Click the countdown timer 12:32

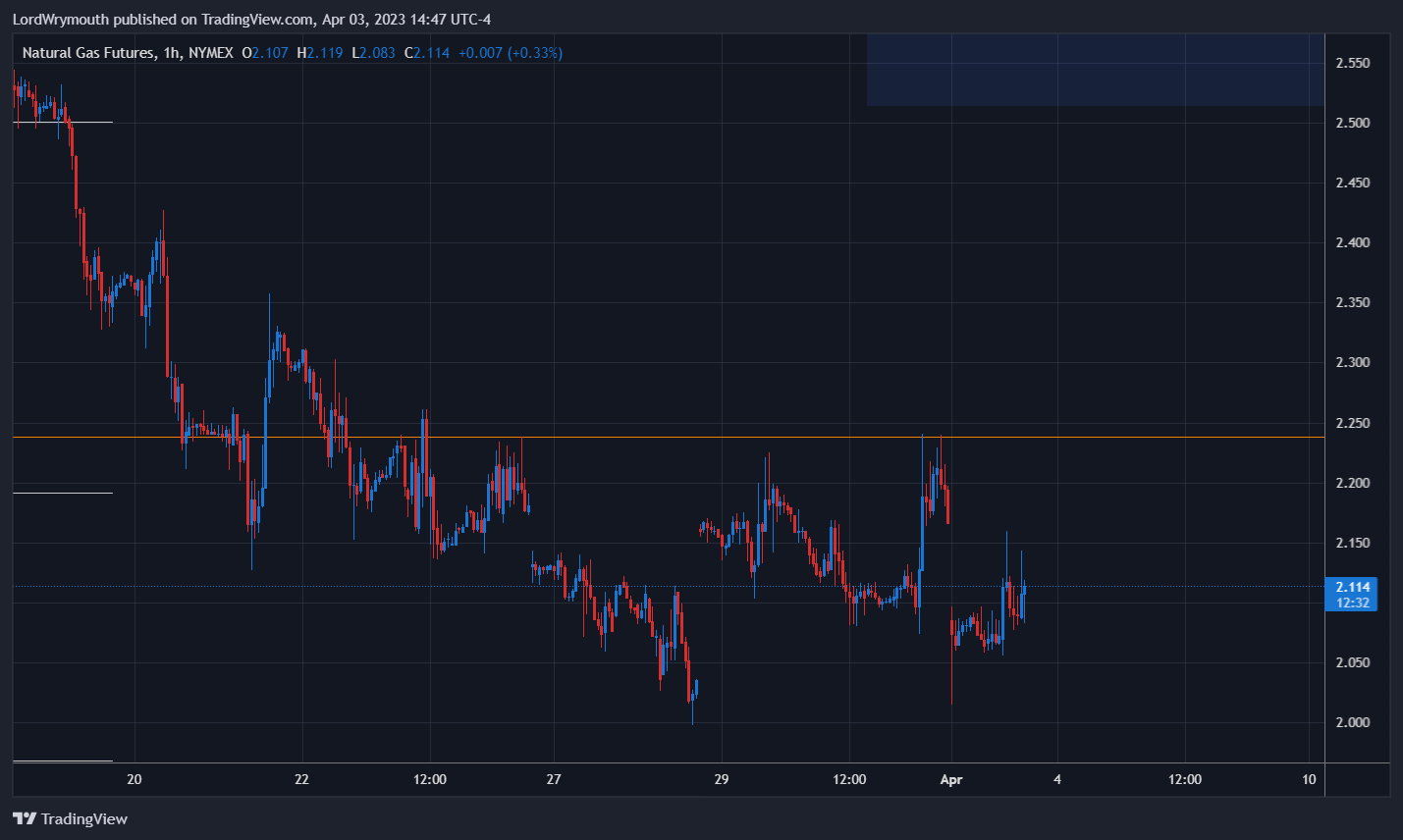point(1352,603)
